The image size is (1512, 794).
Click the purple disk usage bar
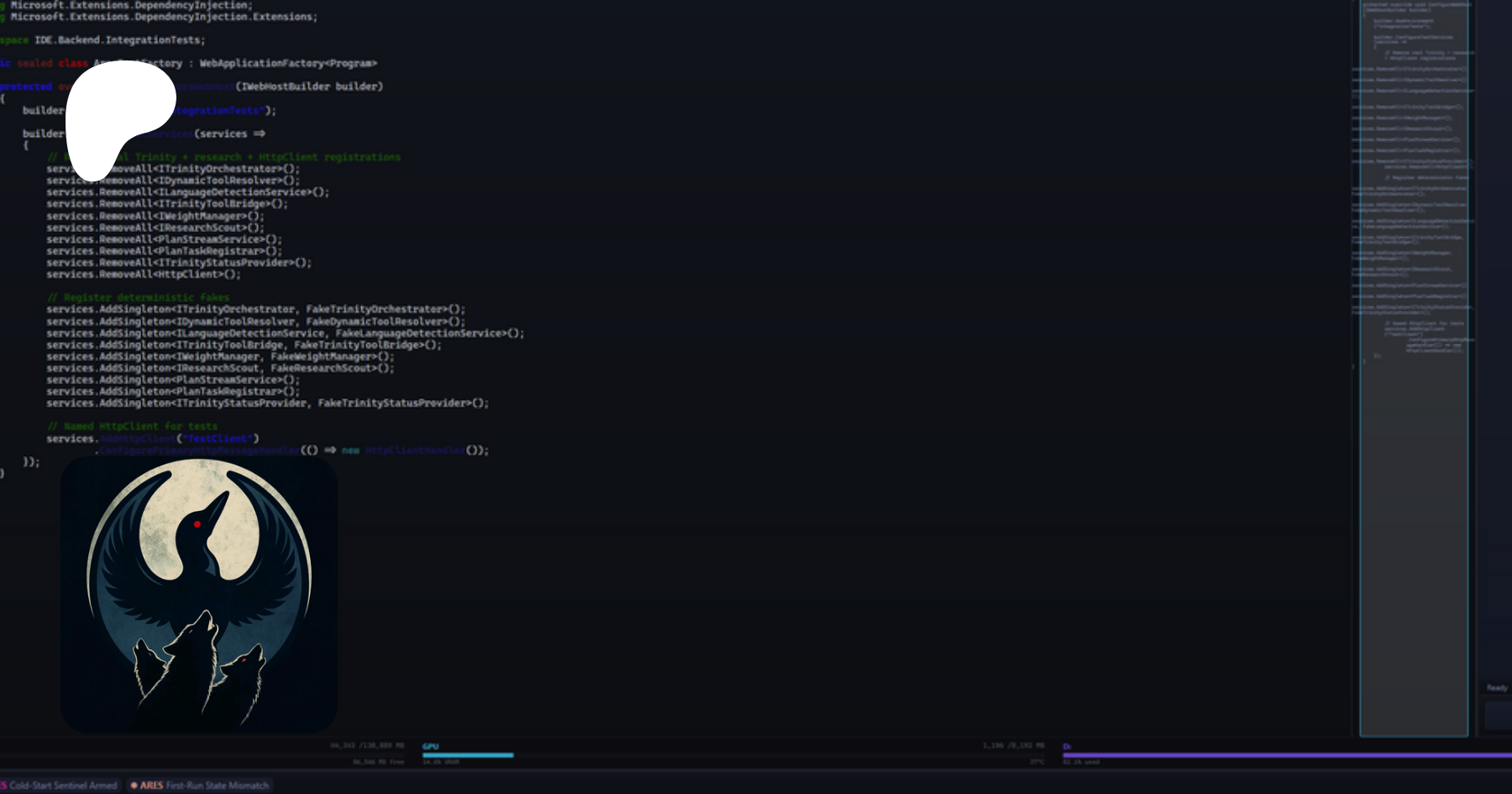pos(1285,755)
